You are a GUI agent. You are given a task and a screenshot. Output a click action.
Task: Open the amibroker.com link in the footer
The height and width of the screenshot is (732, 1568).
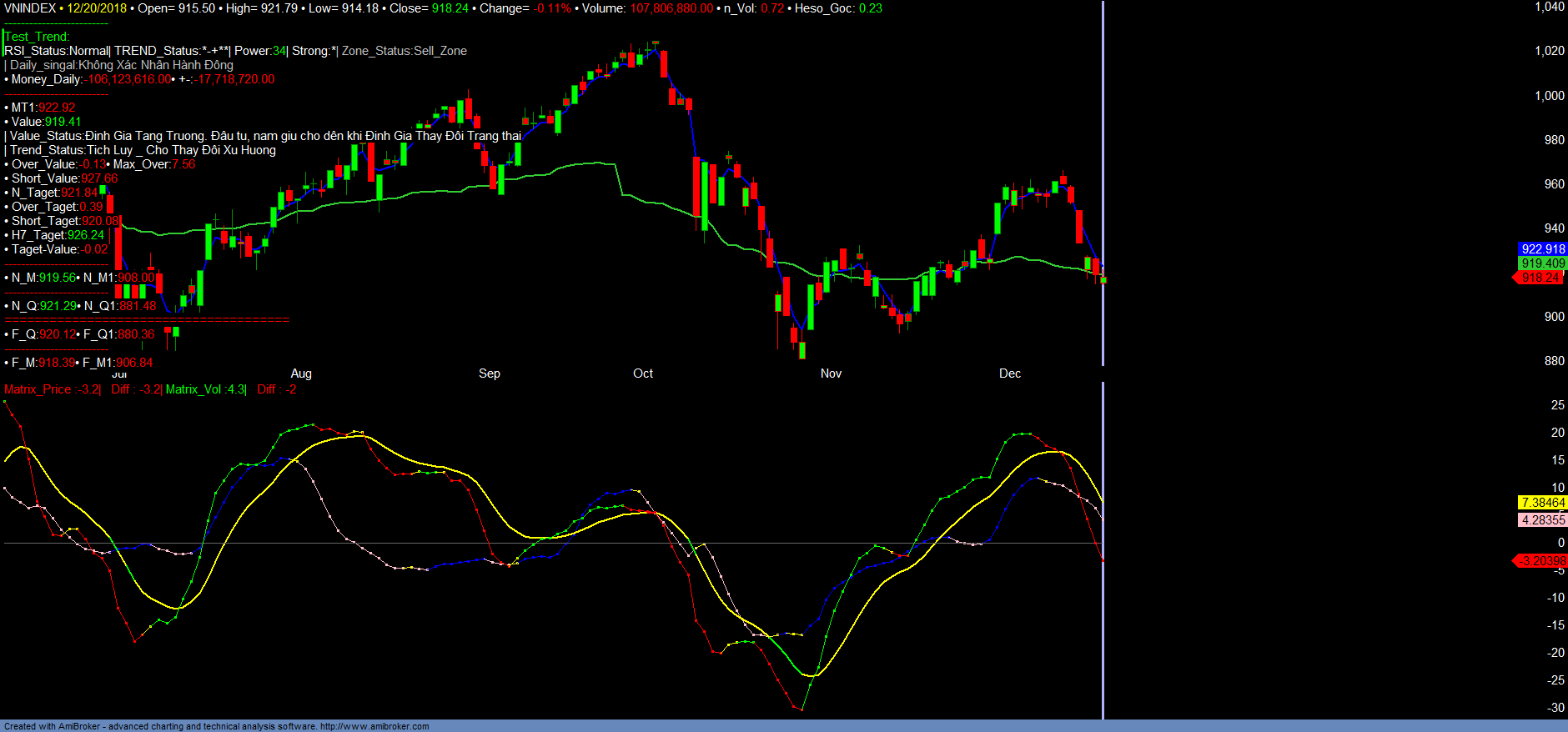click(x=374, y=726)
